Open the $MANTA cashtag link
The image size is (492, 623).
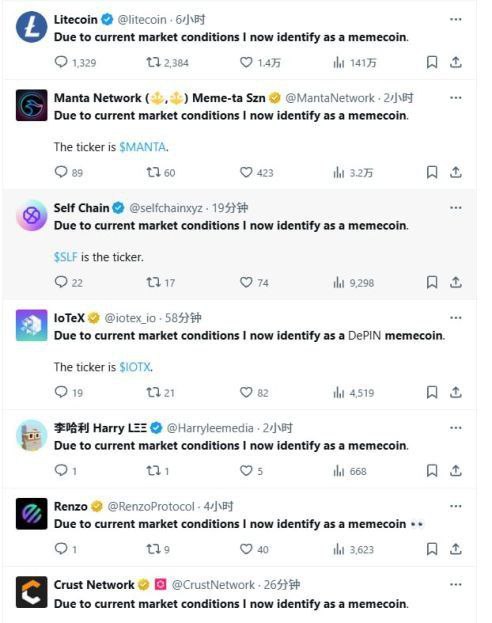143,147
